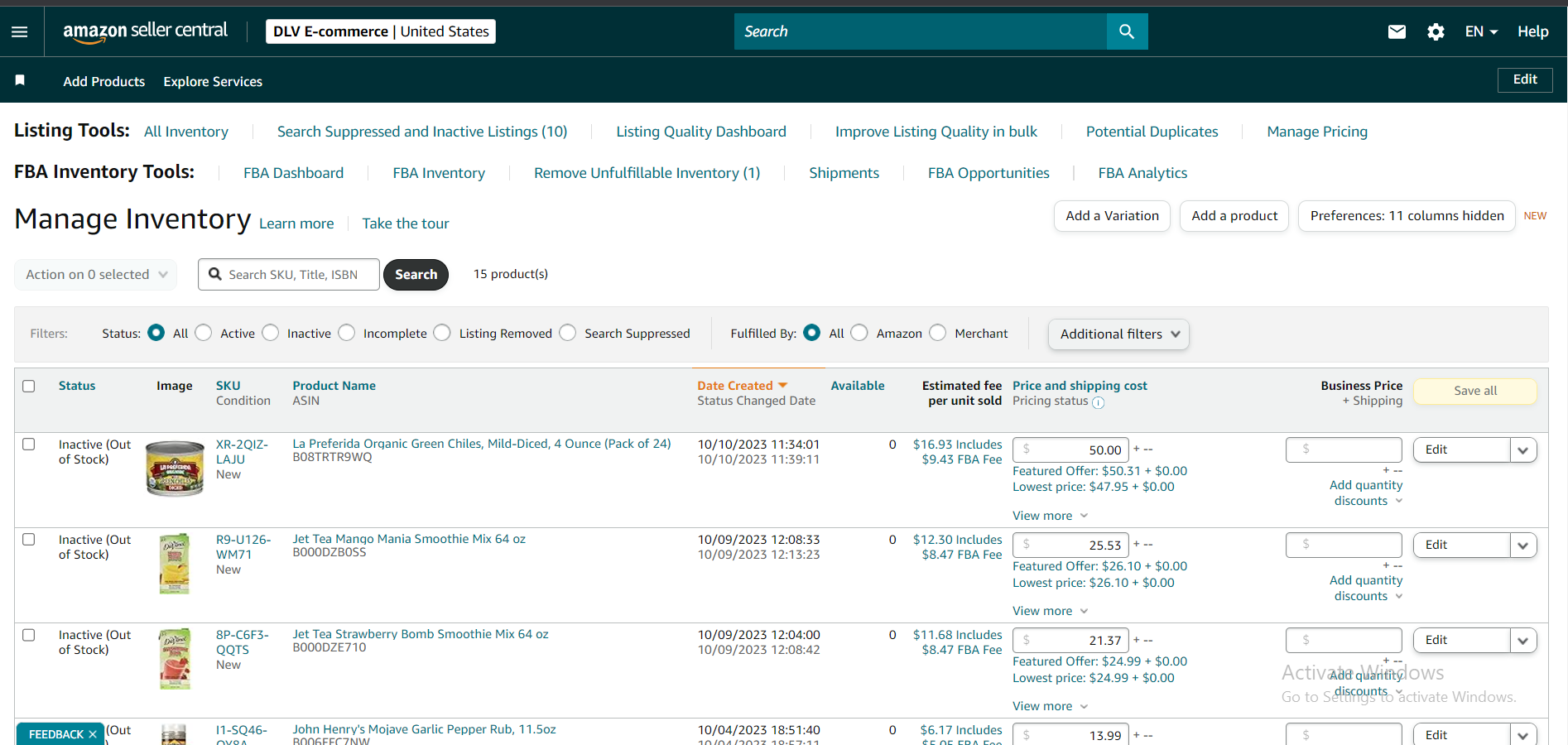This screenshot has width=1568, height=745.
Task: Expand quantity discounts for La Preferida row
Action: (1366, 493)
